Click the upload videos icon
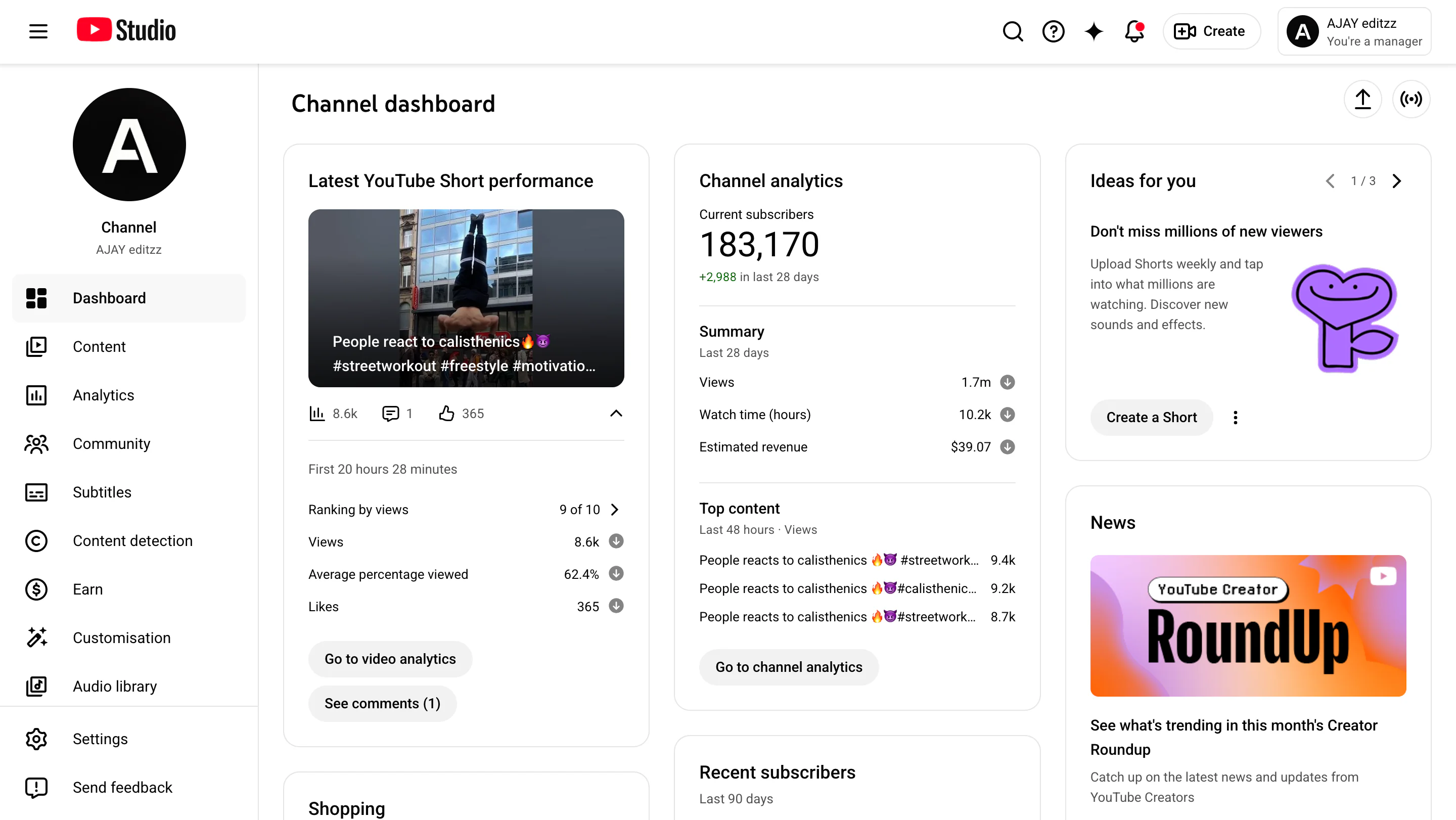The image size is (1456, 820). pyautogui.click(x=1363, y=99)
